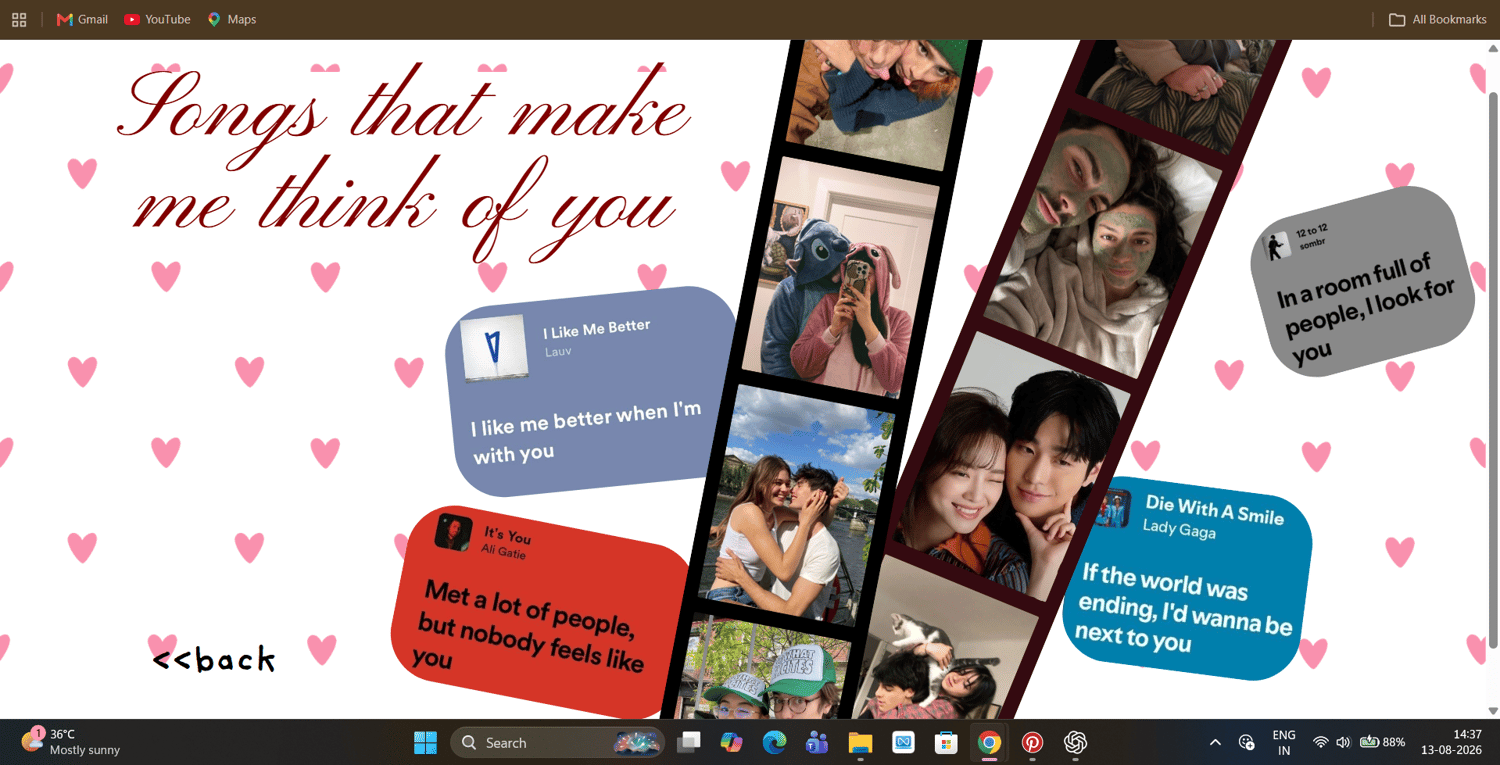The image size is (1500, 765).
Task: Switch to Google Chrome in the taskbar
Action: click(989, 742)
